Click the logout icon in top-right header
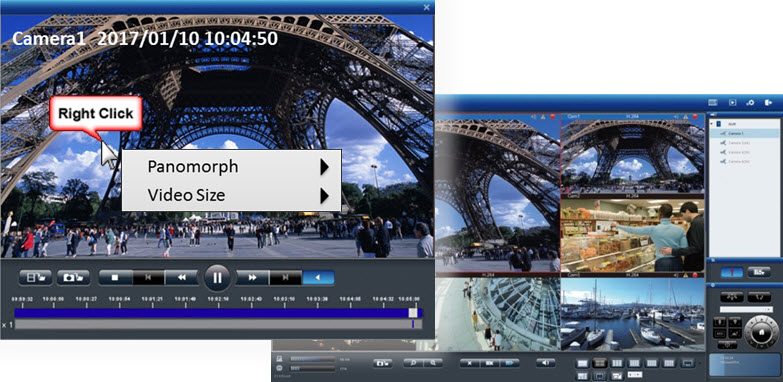Image resolution: width=783 pixels, height=382 pixels. pyautogui.click(x=768, y=102)
